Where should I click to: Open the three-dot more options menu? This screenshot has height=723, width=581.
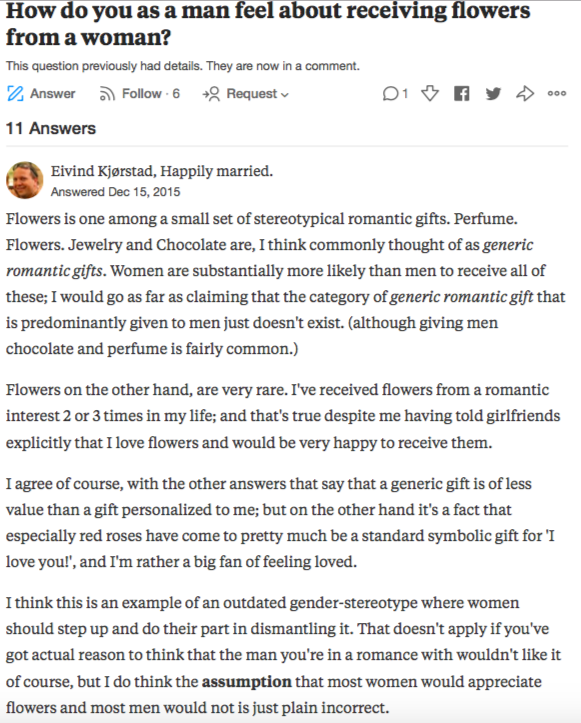pos(557,94)
